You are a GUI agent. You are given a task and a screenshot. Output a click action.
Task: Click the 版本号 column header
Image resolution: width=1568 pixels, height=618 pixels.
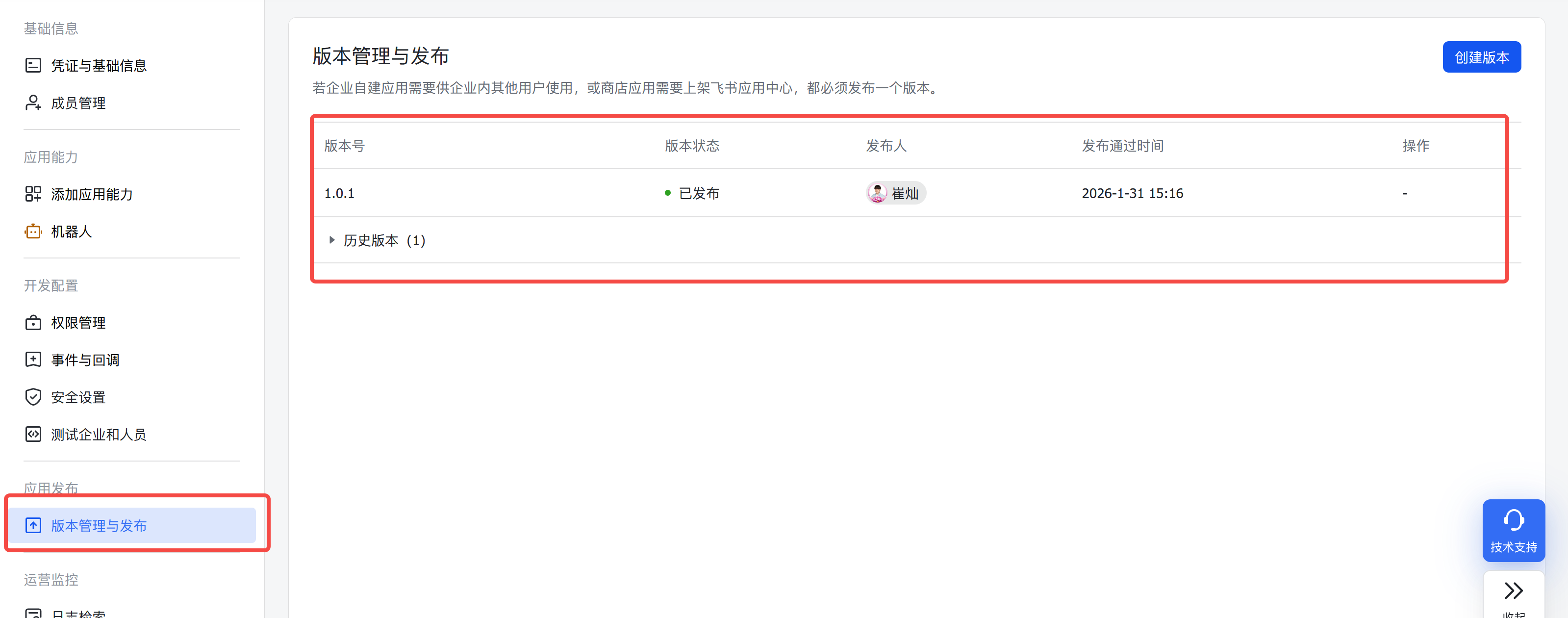(344, 146)
